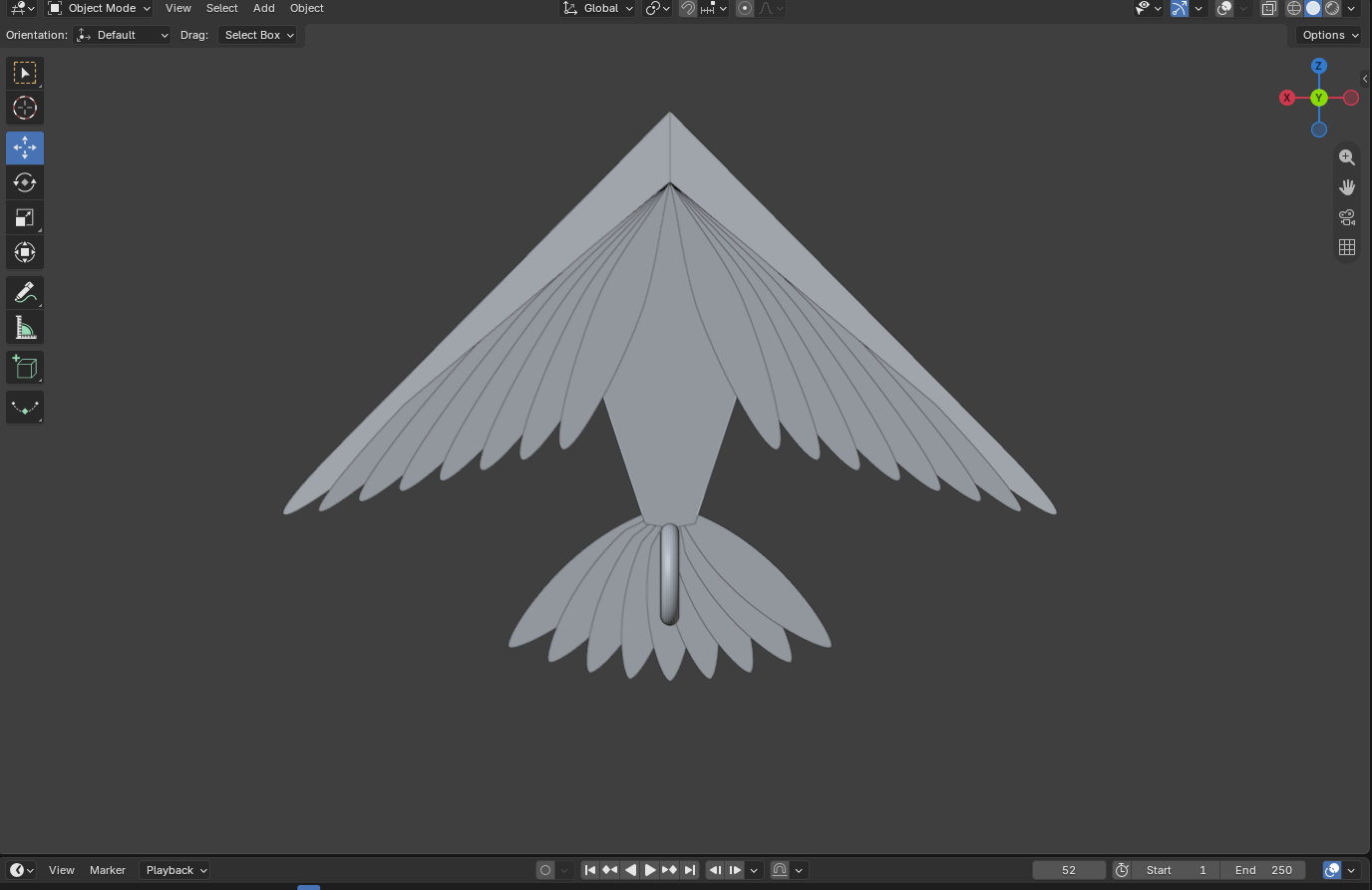Select the Annotate pencil tool

(x=25, y=292)
